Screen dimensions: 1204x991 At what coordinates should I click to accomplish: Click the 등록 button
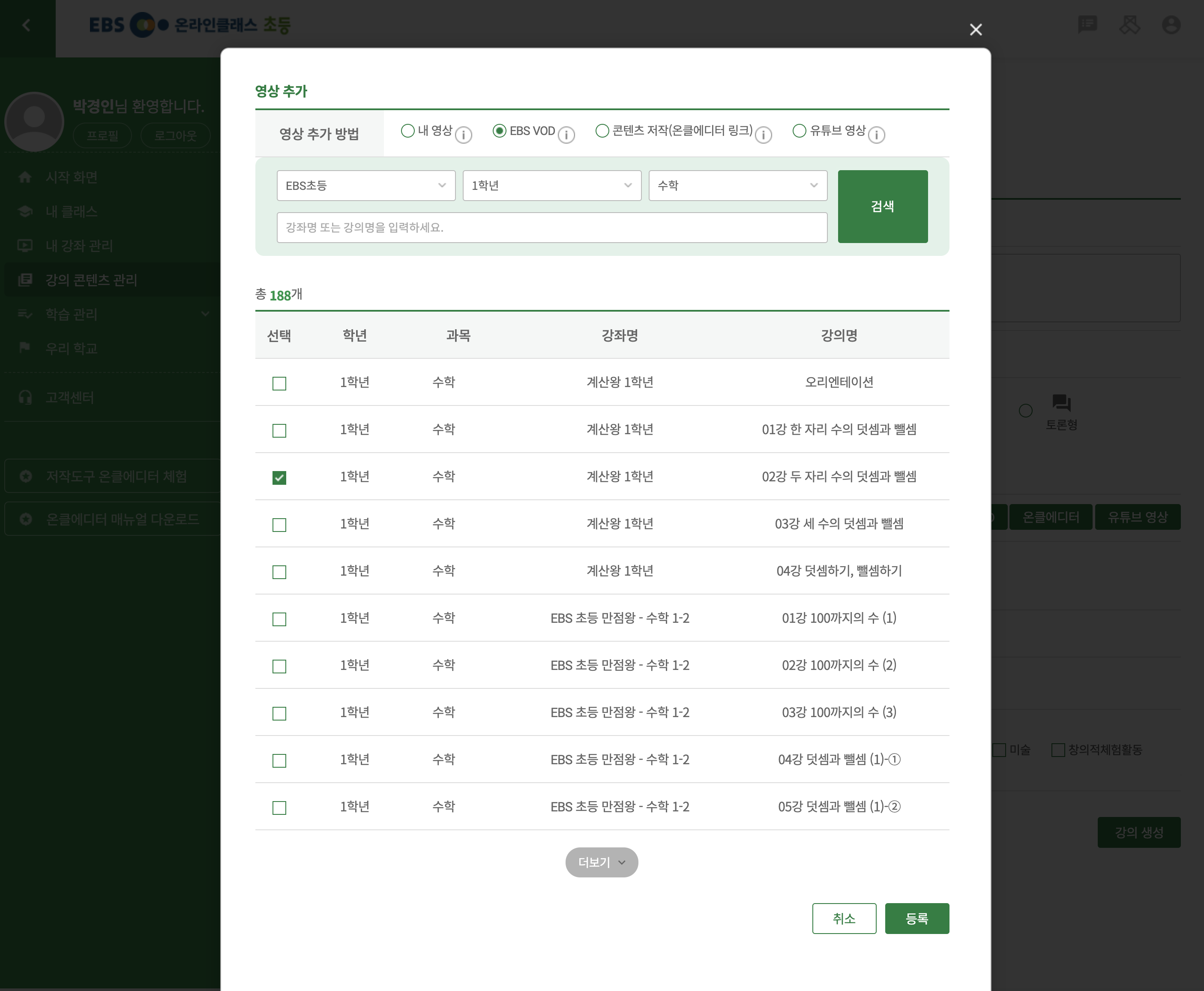[916, 918]
